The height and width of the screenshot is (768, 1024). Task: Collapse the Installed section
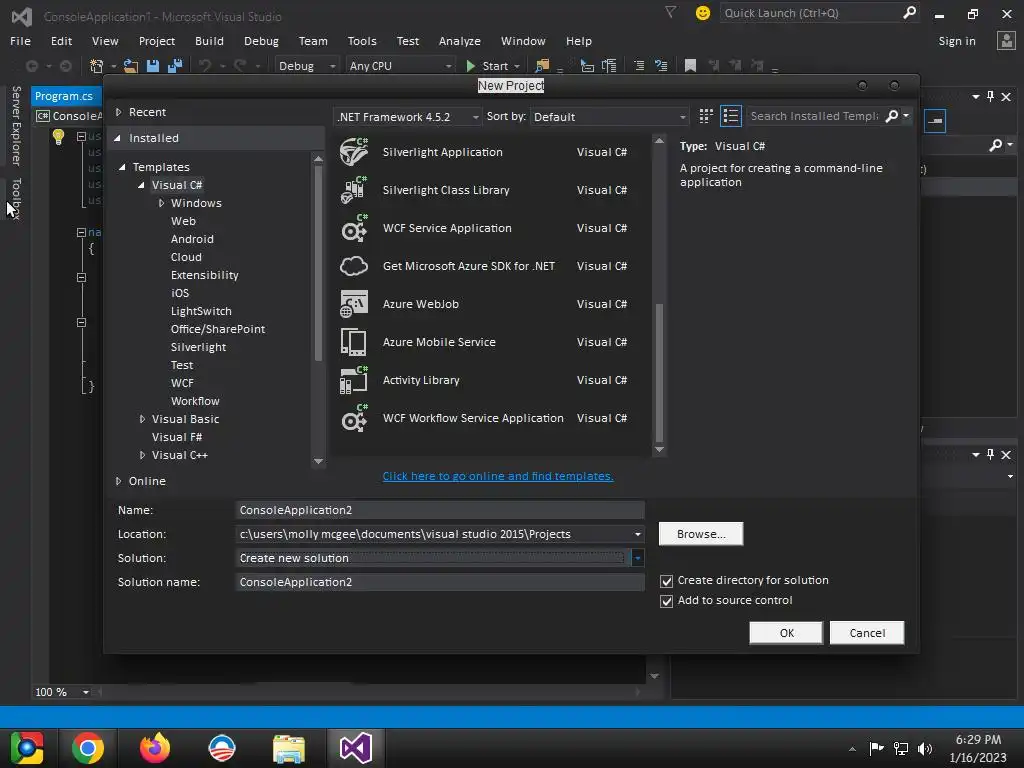pos(118,138)
